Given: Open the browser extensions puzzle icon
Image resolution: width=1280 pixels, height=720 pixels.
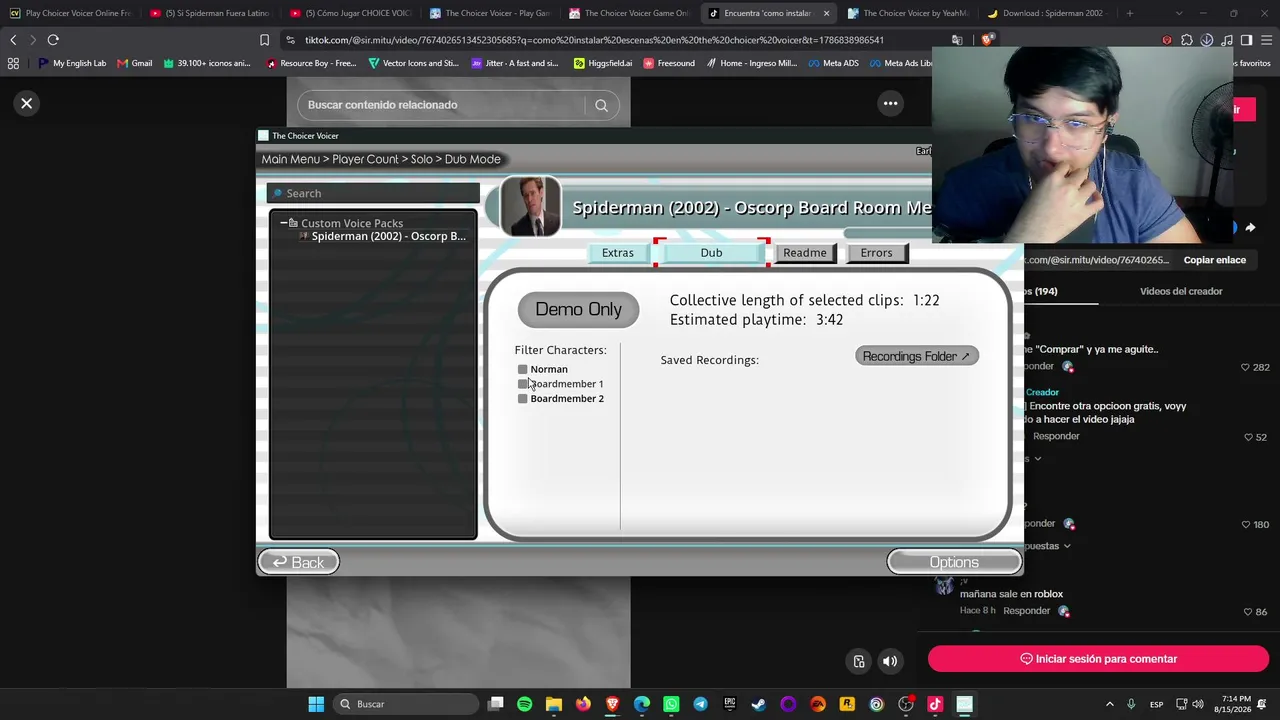Looking at the screenshot, I should click(1187, 40).
